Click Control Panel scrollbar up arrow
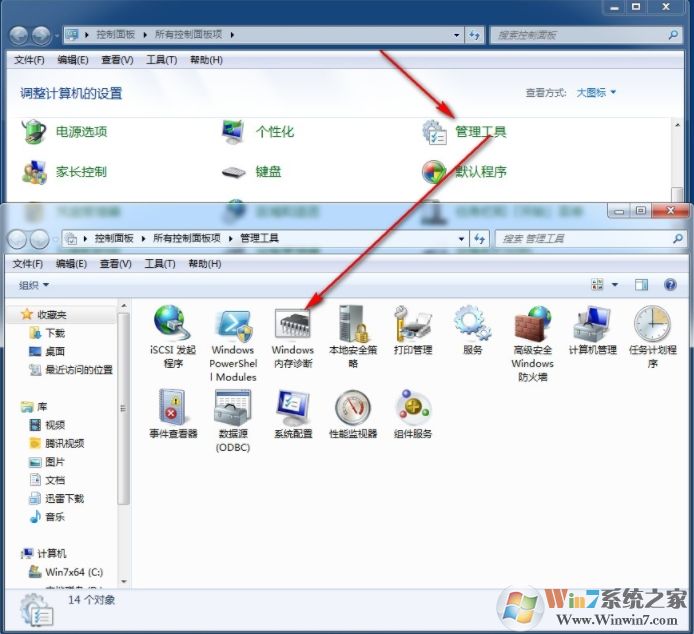The image size is (694, 634). [x=677, y=125]
